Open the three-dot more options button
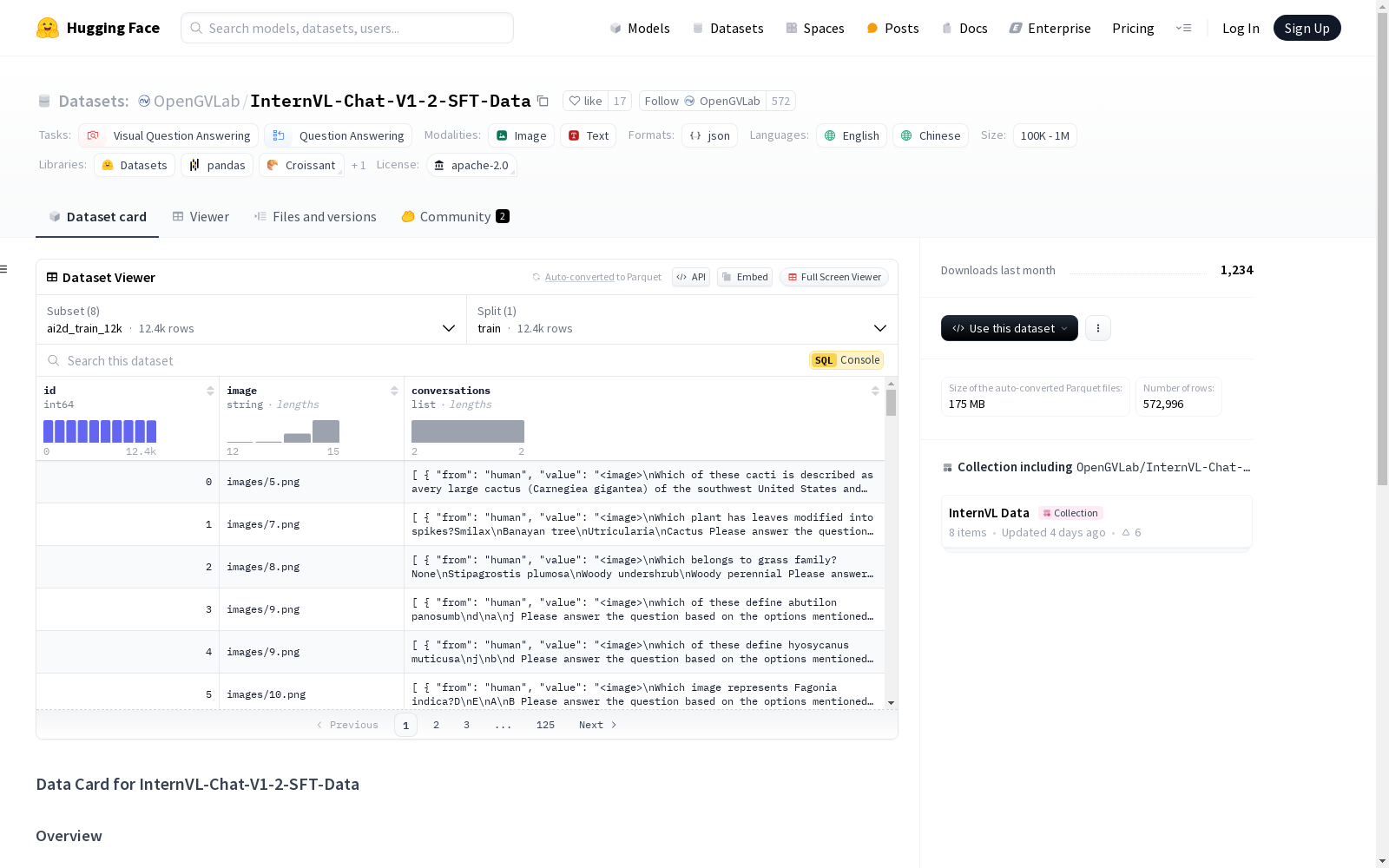This screenshot has height=868, width=1389. pyautogui.click(x=1098, y=328)
